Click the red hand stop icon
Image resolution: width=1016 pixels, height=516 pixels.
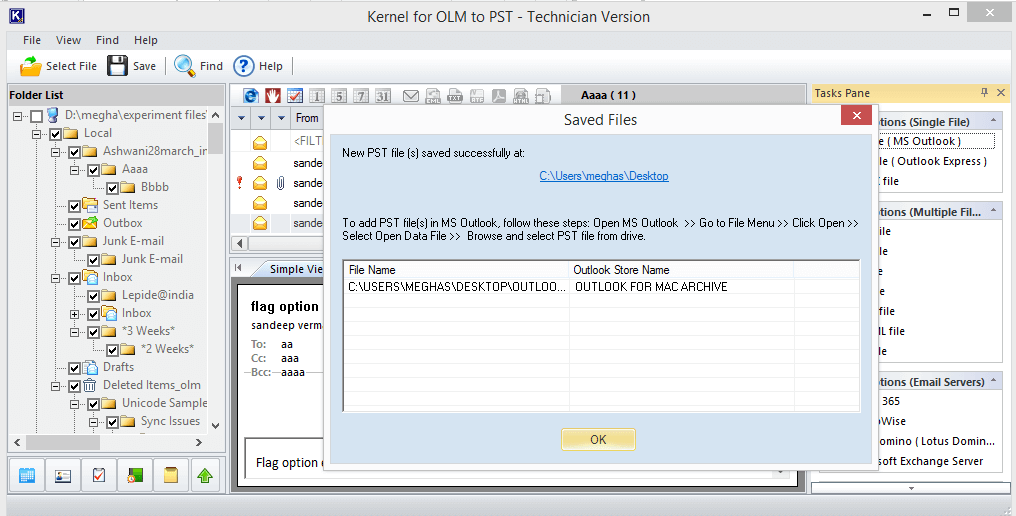point(273,96)
